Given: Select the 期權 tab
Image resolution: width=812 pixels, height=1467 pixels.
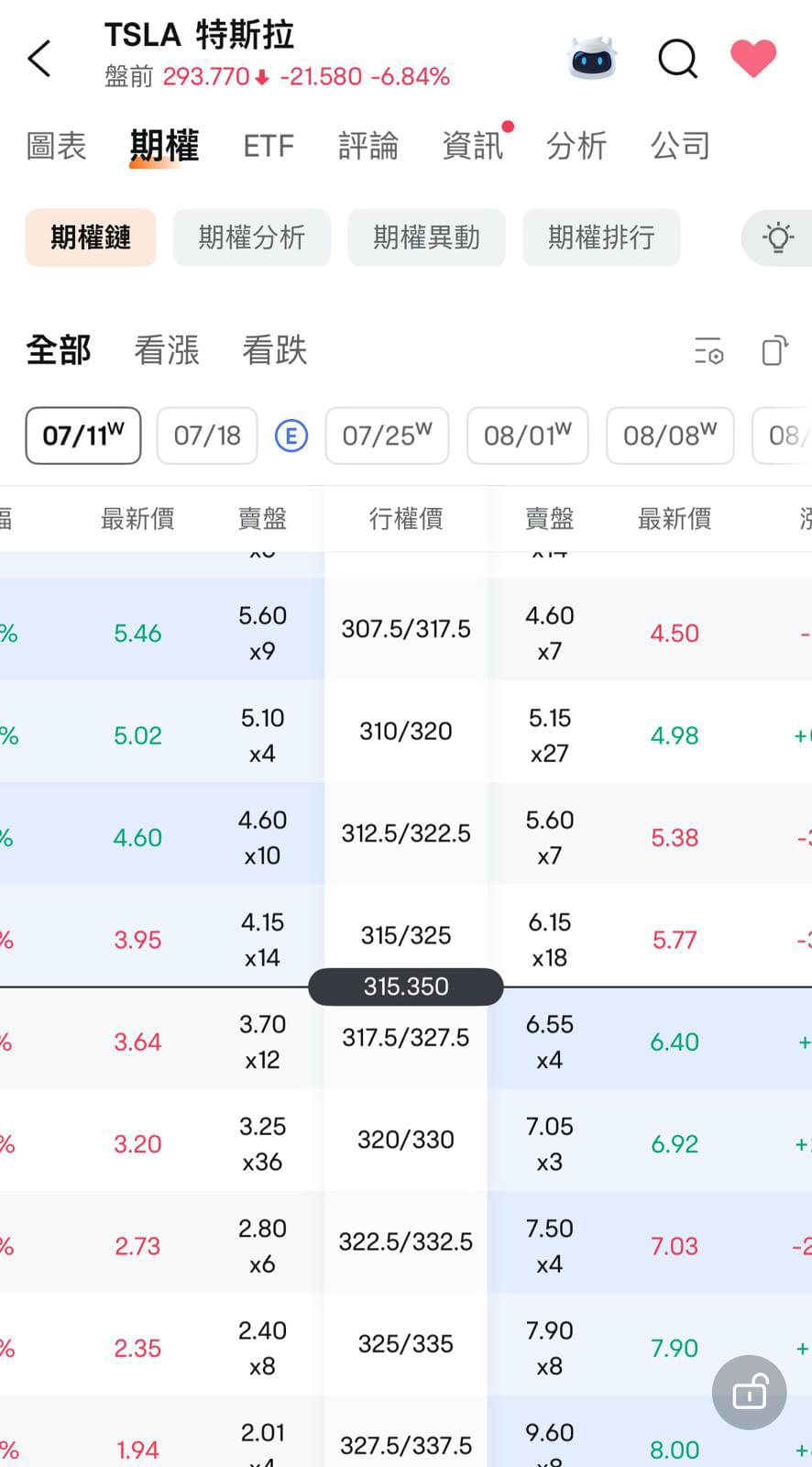Looking at the screenshot, I should click(164, 146).
